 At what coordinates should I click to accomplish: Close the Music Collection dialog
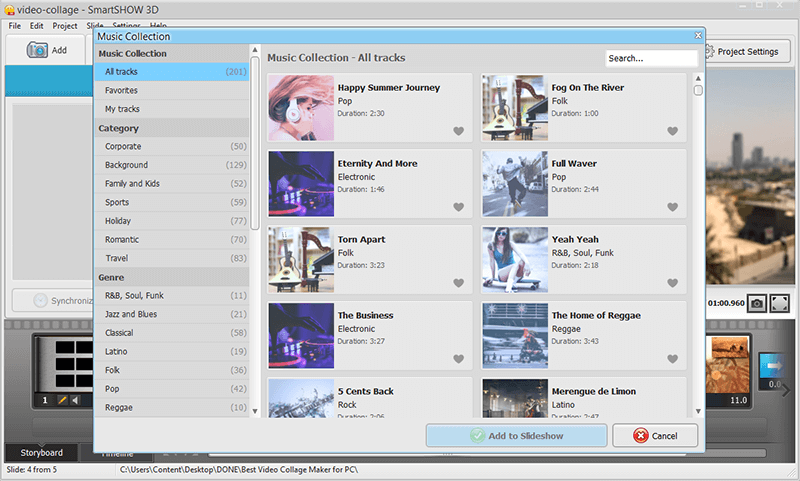tap(698, 35)
